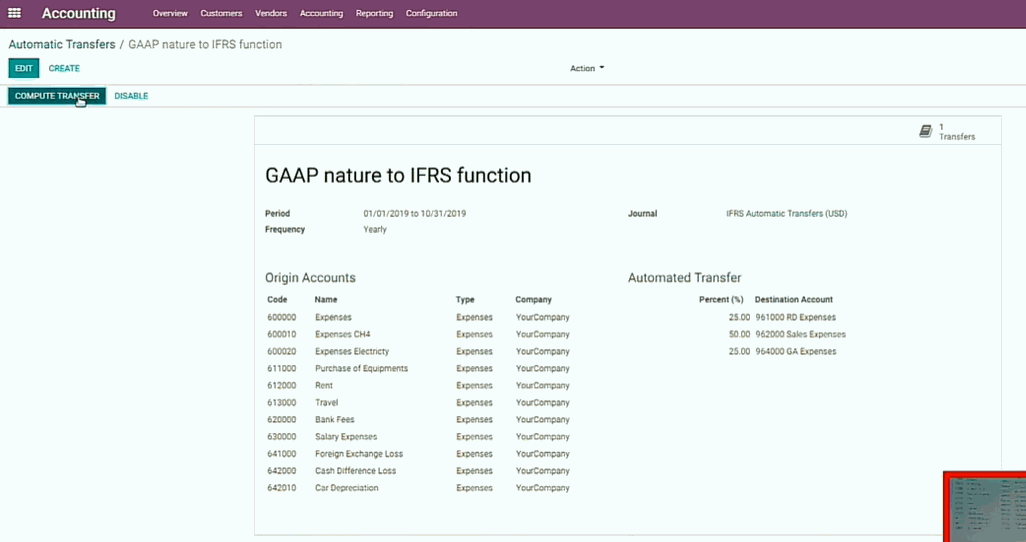Viewport: 1026px width, 542px height.
Task: Open the Configuration menu
Action: pos(432,14)
